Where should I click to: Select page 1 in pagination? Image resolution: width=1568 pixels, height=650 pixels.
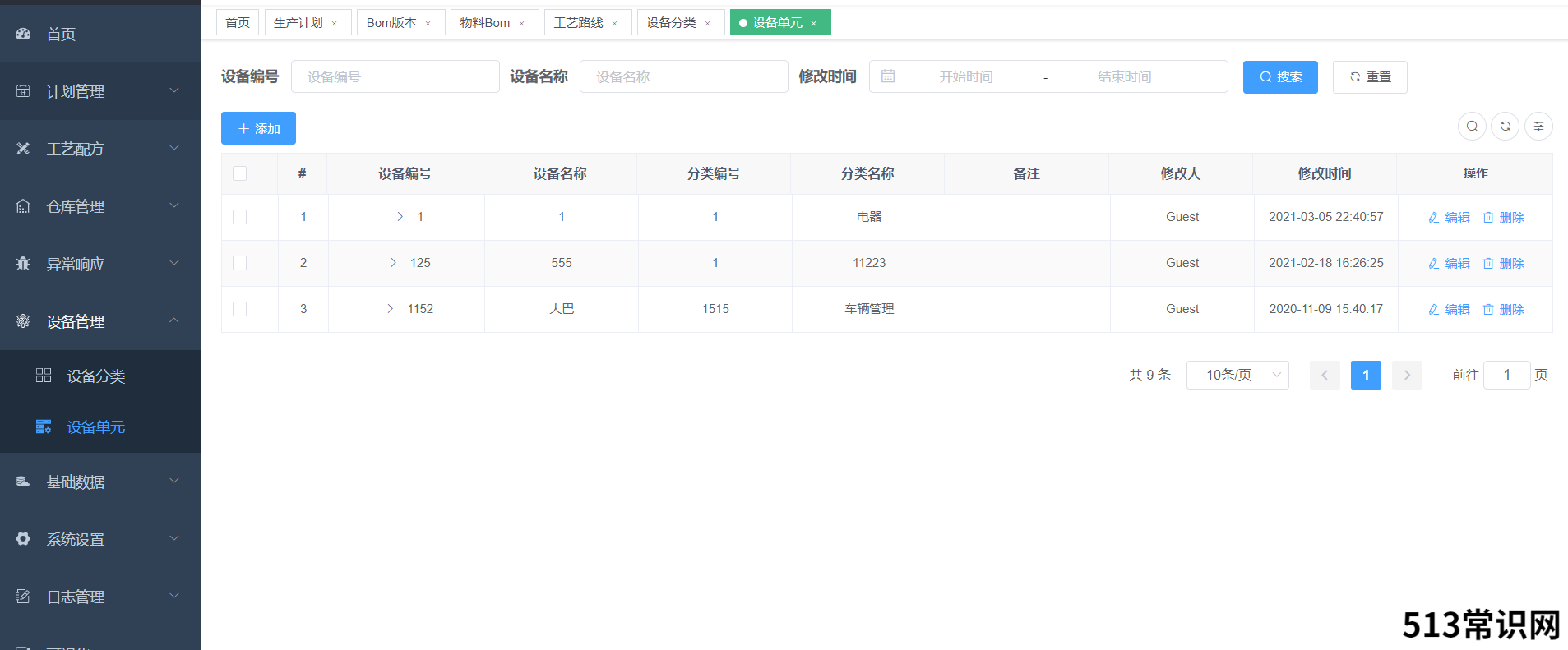pyautogui.click(x=1366, y=375)
